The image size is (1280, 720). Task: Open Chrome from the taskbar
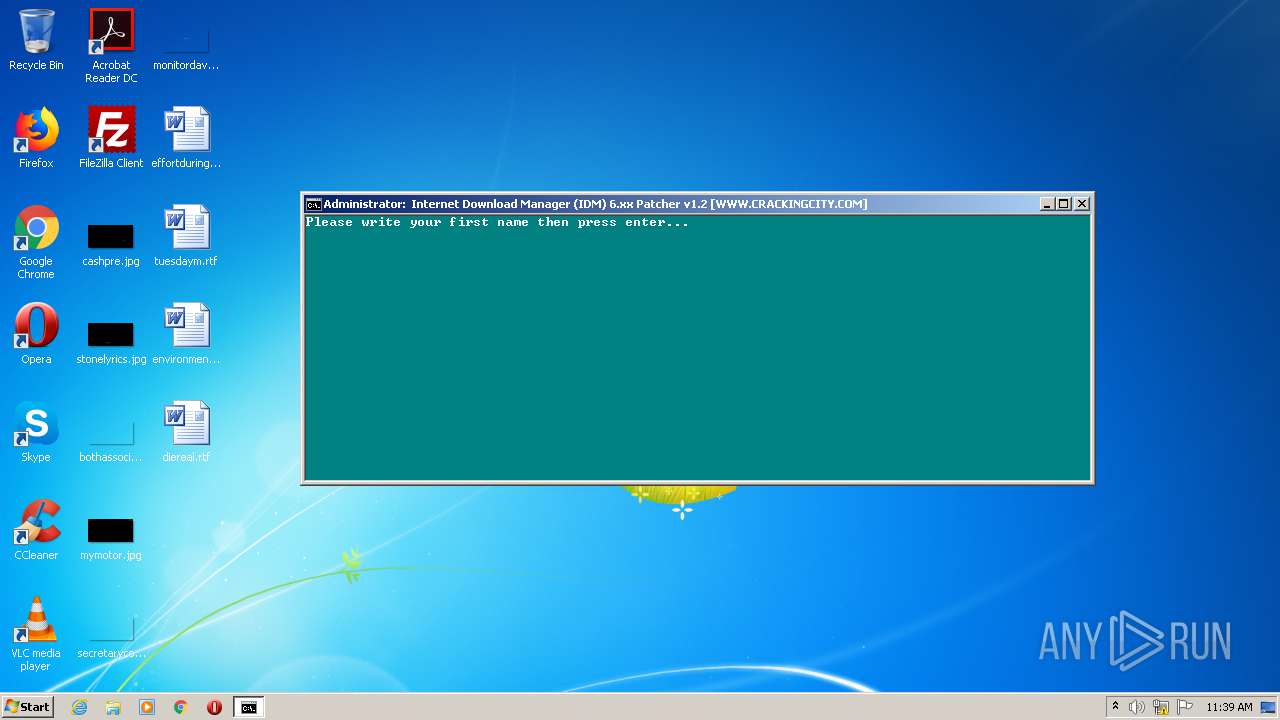(181, 707)
